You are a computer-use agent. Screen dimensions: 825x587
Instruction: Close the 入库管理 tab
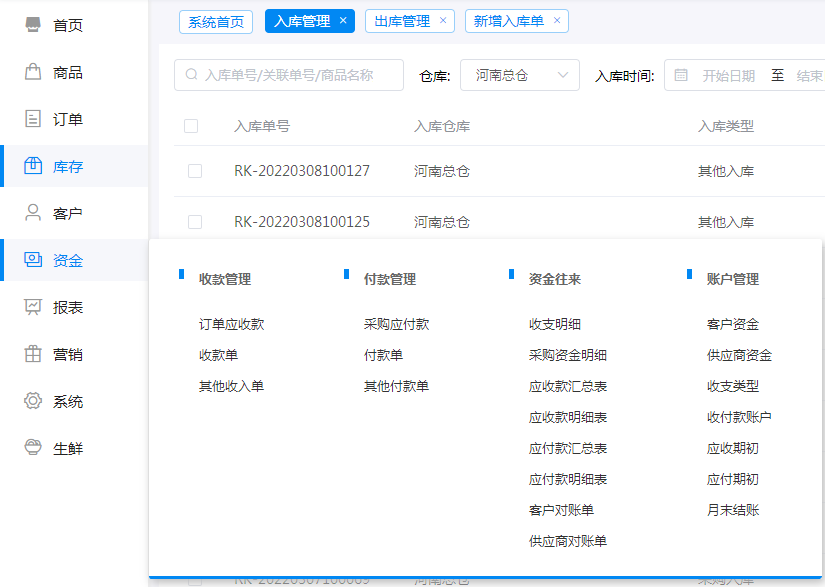click(343, 20)
